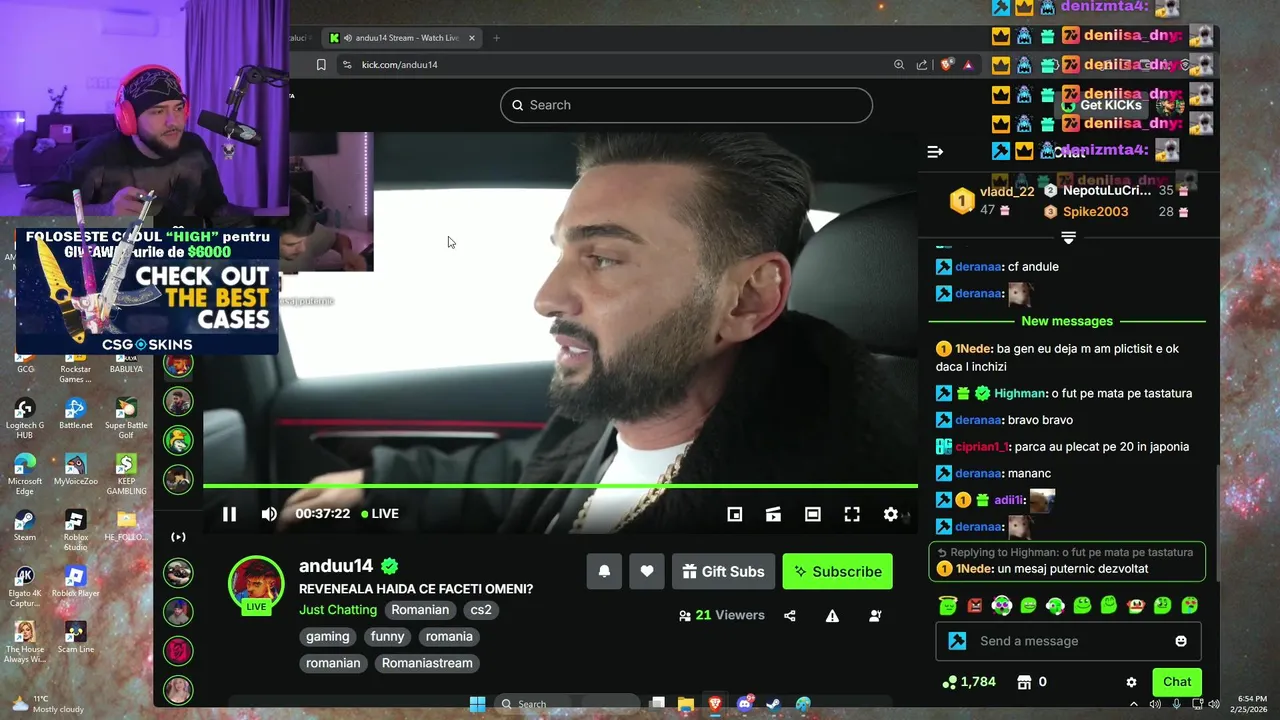Open the 1,784 channel points balance
1280x720 pixels.
pyautogui.click(x=969, y=682)
